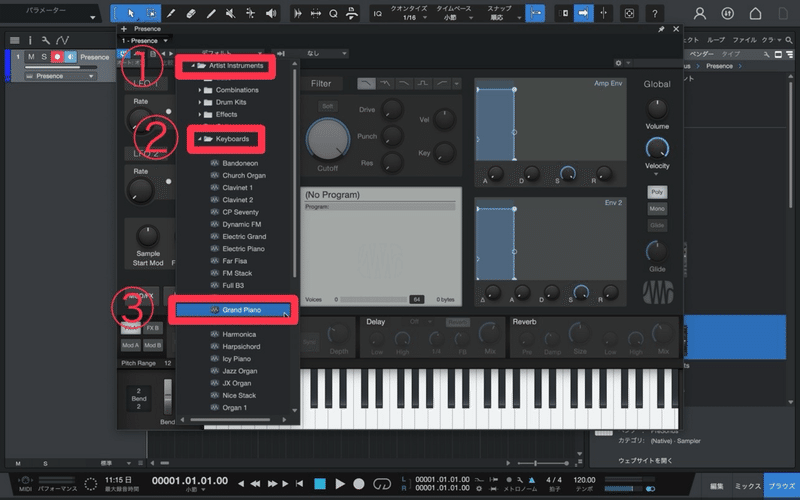Viewport: 800px width, 500px height.
Task: Select the Grand Piano preset
Action: click(233, 310)
